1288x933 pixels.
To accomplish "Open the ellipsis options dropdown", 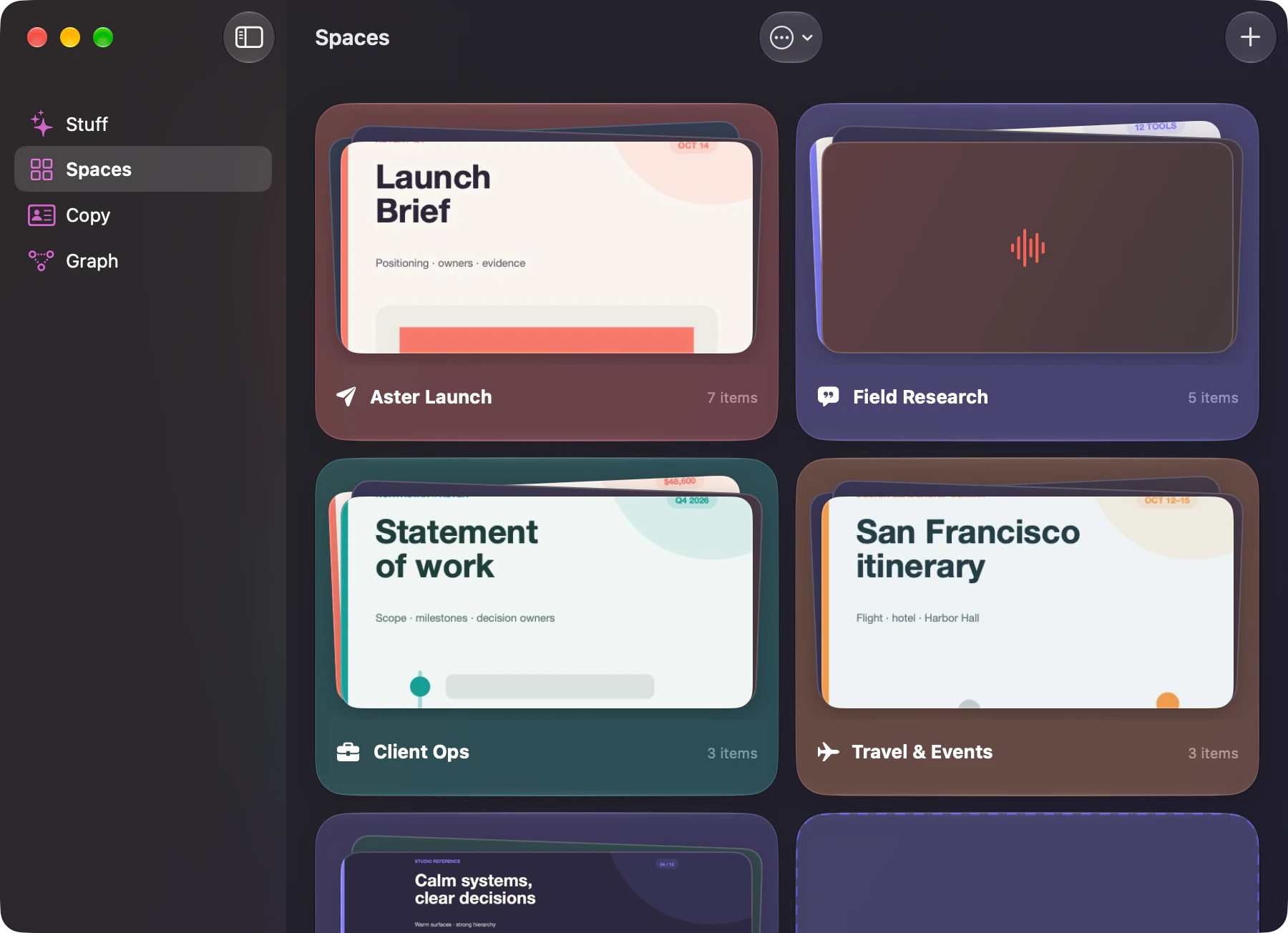I will coord(791,37).
